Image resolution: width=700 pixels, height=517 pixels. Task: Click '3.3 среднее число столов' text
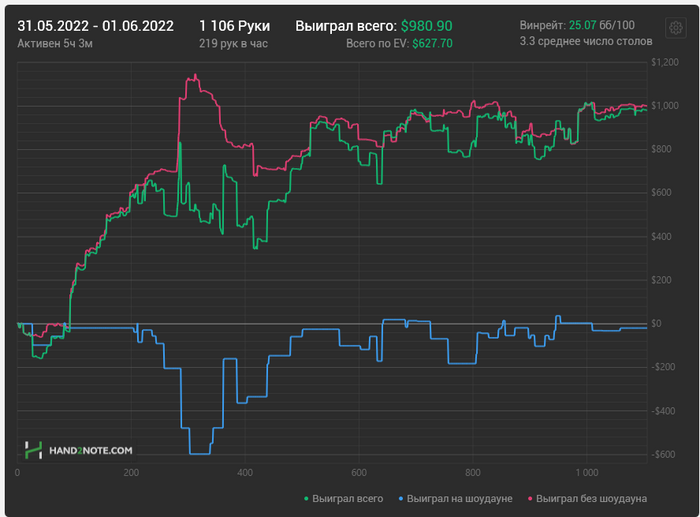click(x=586, y=42)
